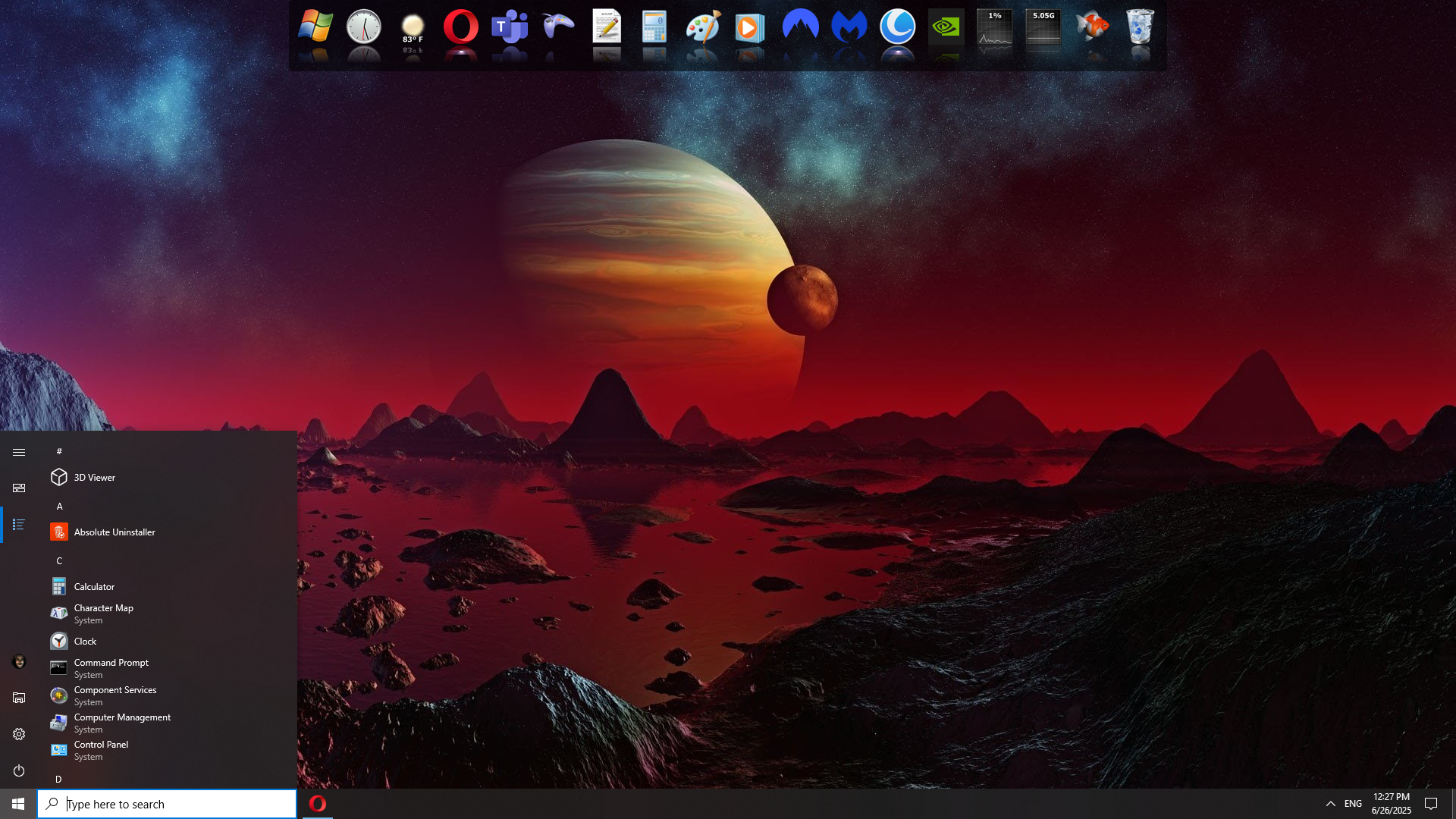
Task: Open the NVIDIA icon in the dock
Action: (x=946, y=27)
